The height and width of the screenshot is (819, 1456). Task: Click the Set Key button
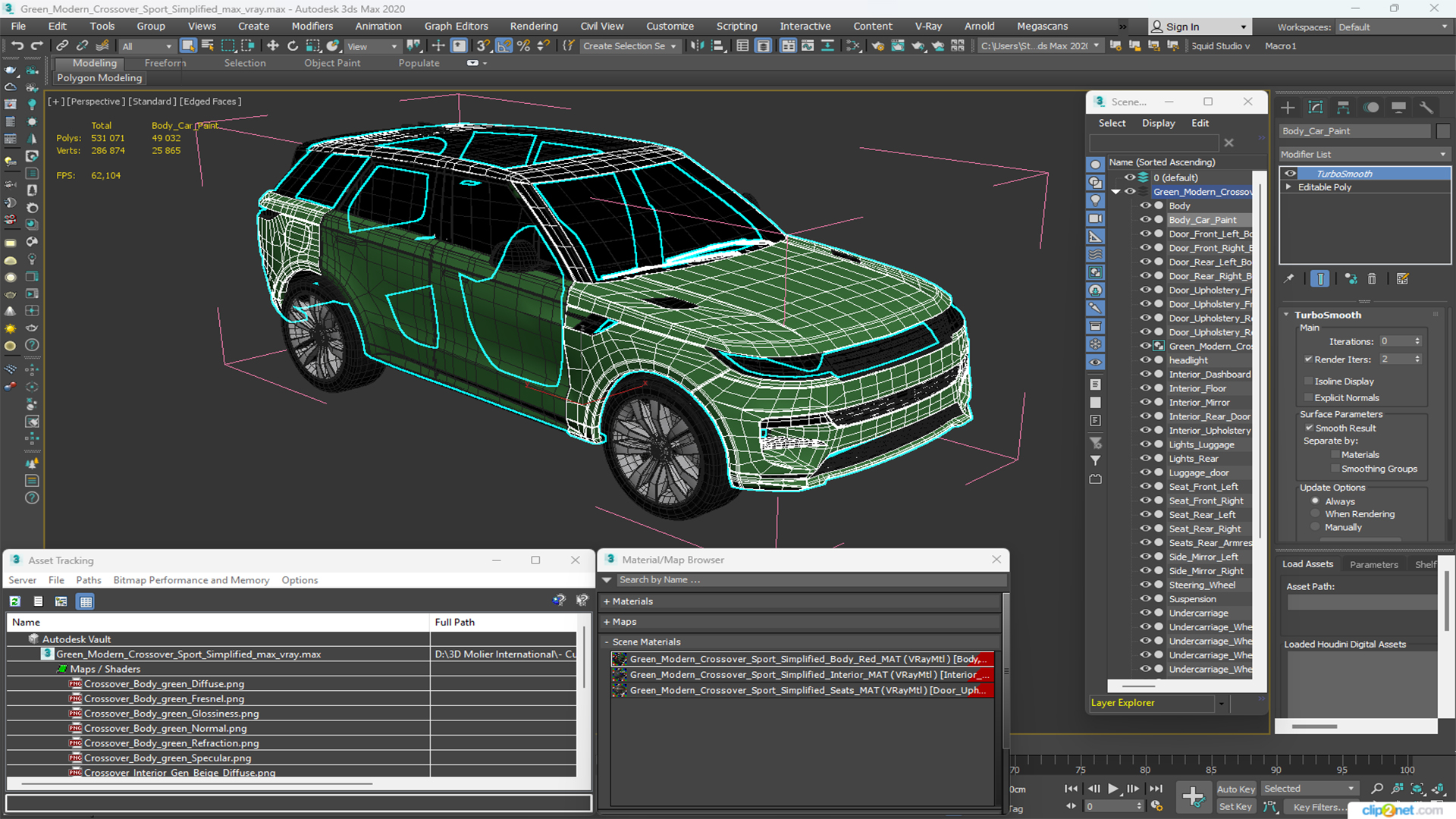point(1235,807)
